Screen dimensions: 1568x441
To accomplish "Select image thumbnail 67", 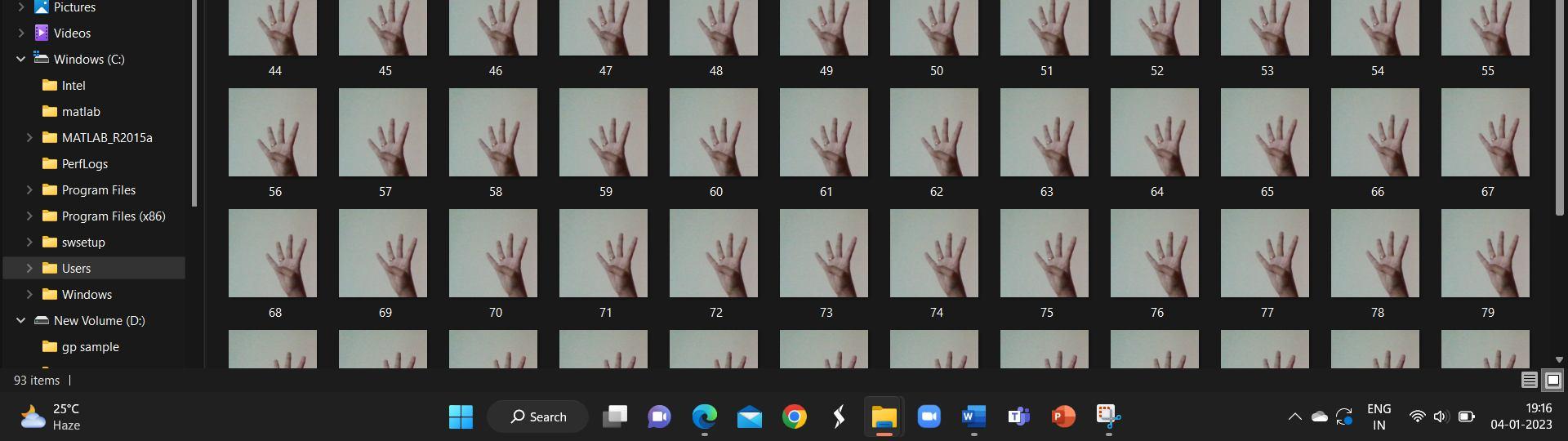I will coord(1486,132).
